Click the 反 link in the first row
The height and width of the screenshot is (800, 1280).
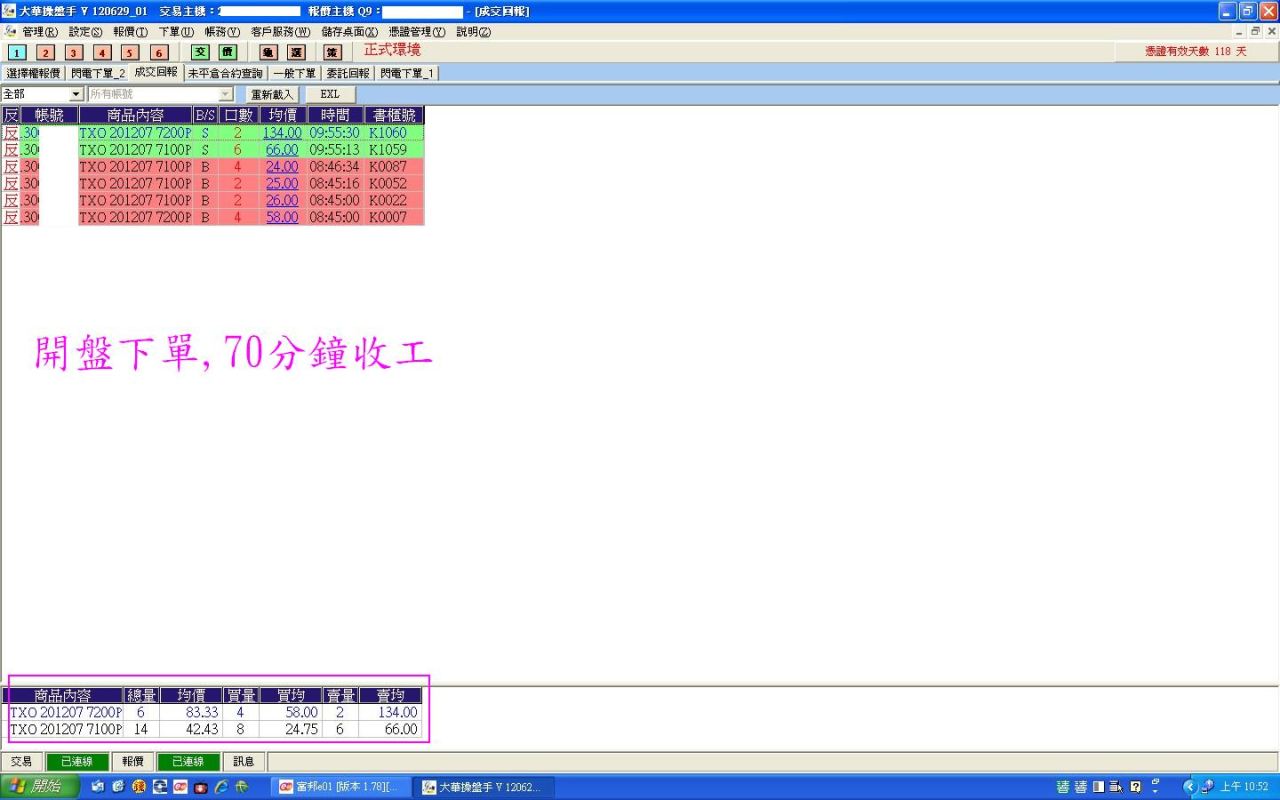pyautogui.click(x=10, y=132)
